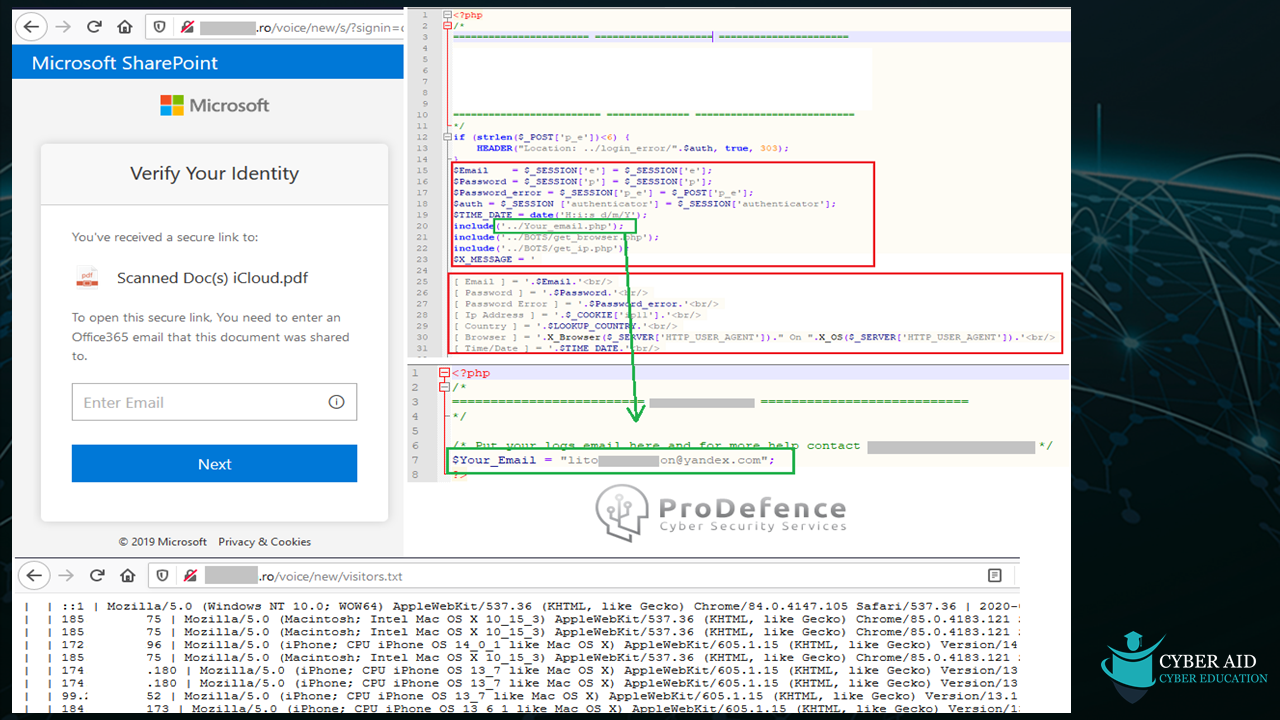
Task: Click visitors log row with Windows NT 10.0
Action: click(x=520, y=606)
